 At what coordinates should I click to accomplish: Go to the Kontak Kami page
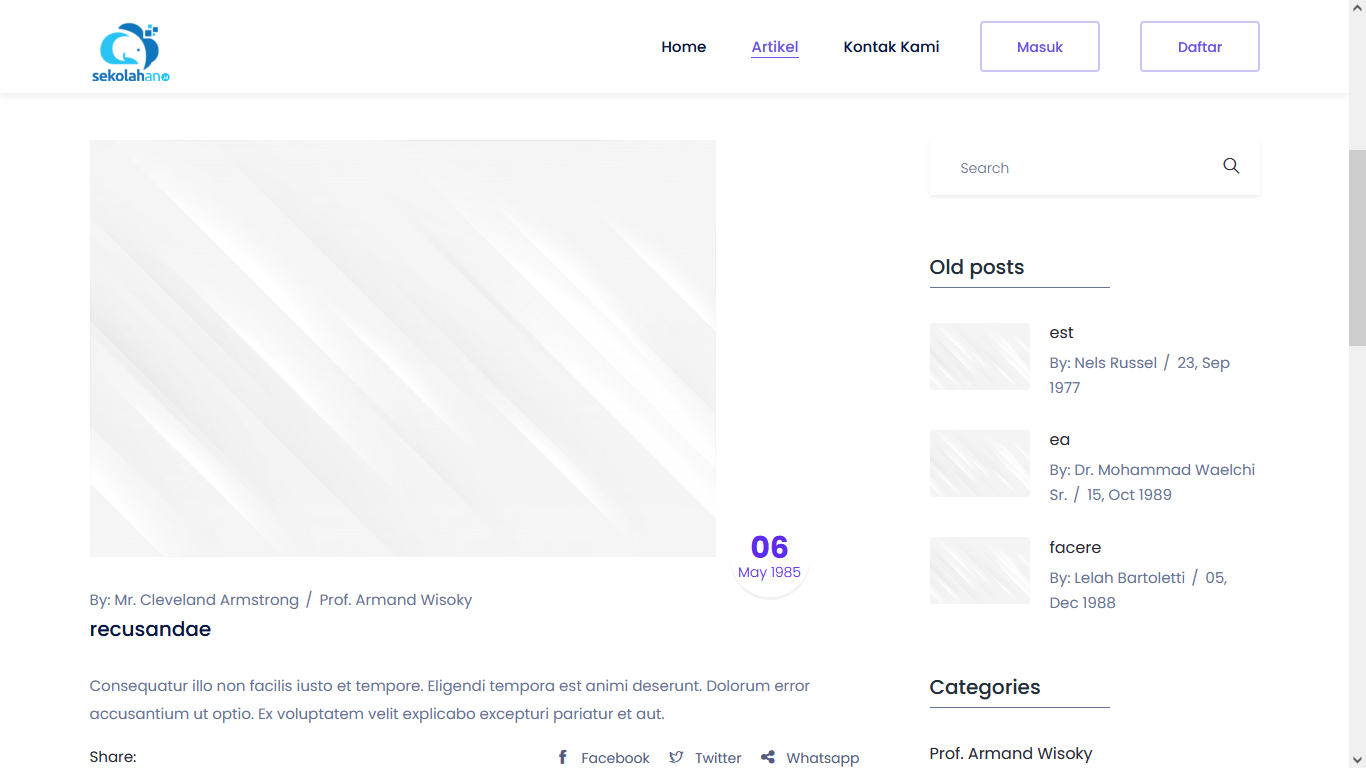click(891, 47)
